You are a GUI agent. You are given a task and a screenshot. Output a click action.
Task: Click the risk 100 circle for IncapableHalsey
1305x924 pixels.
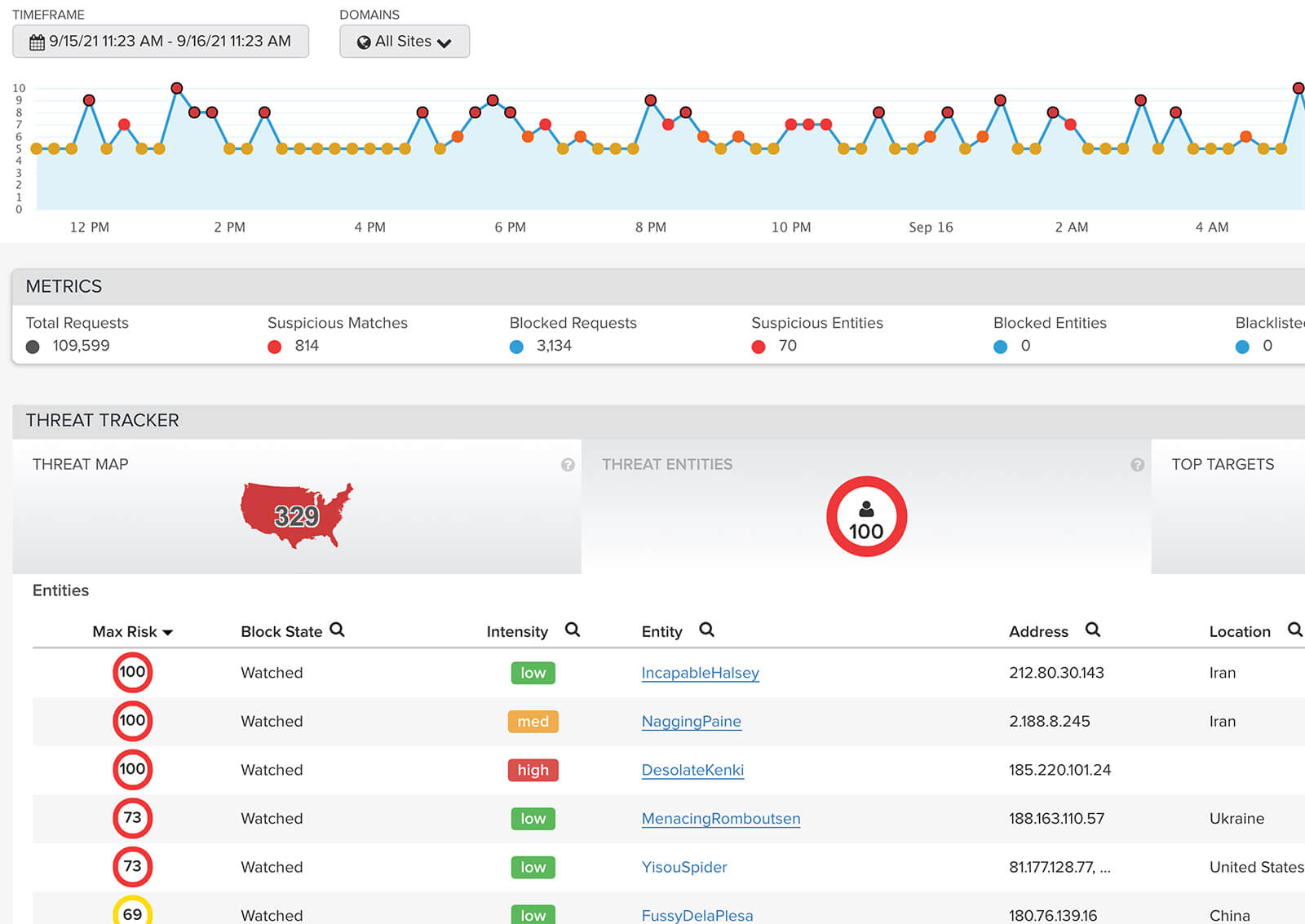pos(132,672)
